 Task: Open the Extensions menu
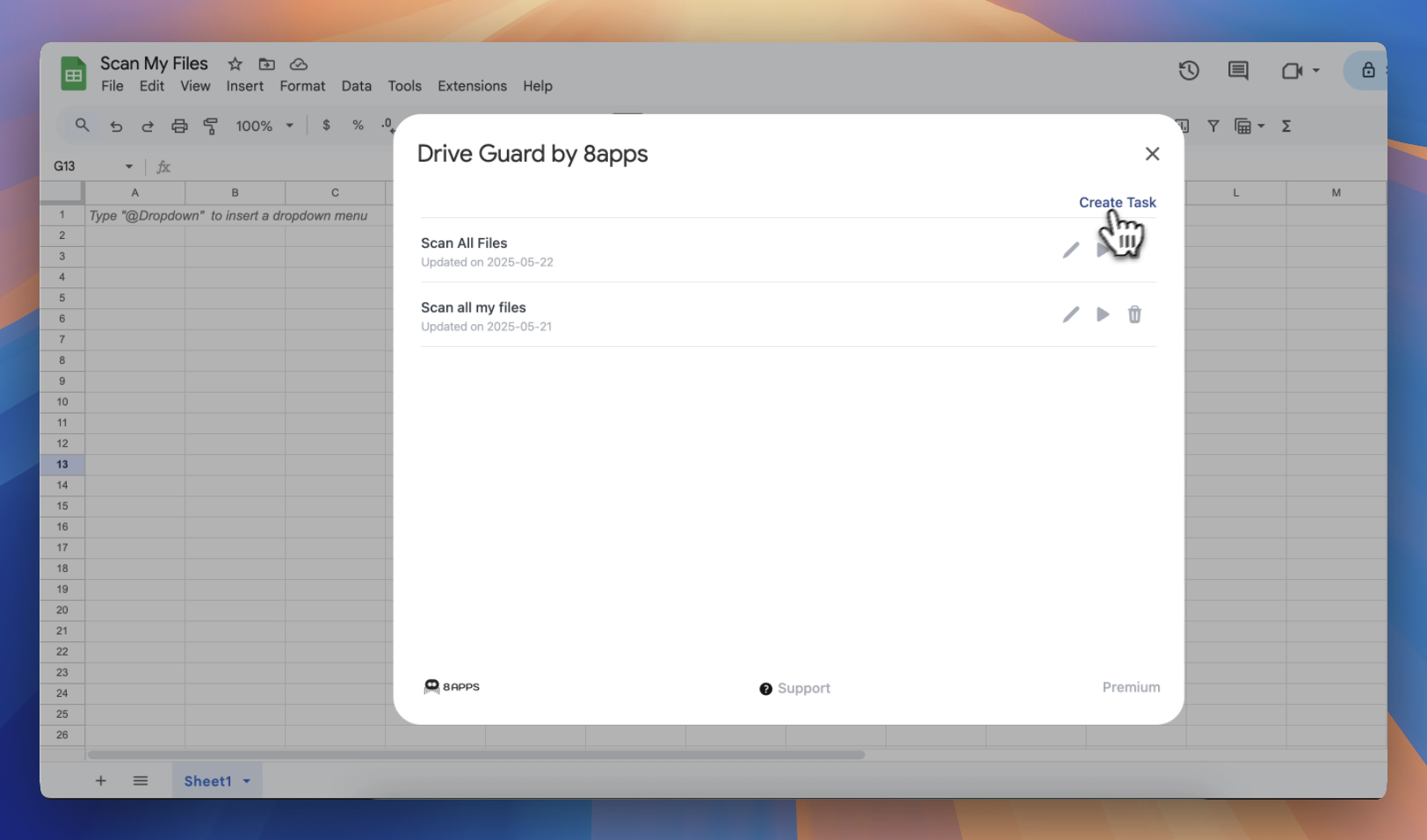click(x=472, y=86)
